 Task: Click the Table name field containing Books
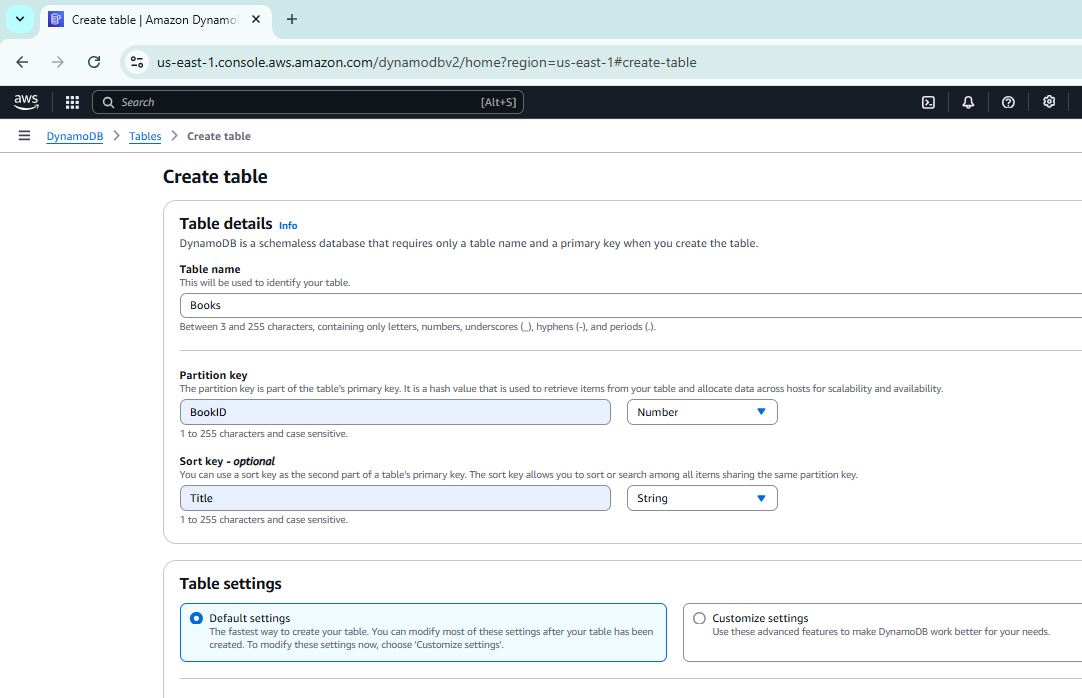631,305
